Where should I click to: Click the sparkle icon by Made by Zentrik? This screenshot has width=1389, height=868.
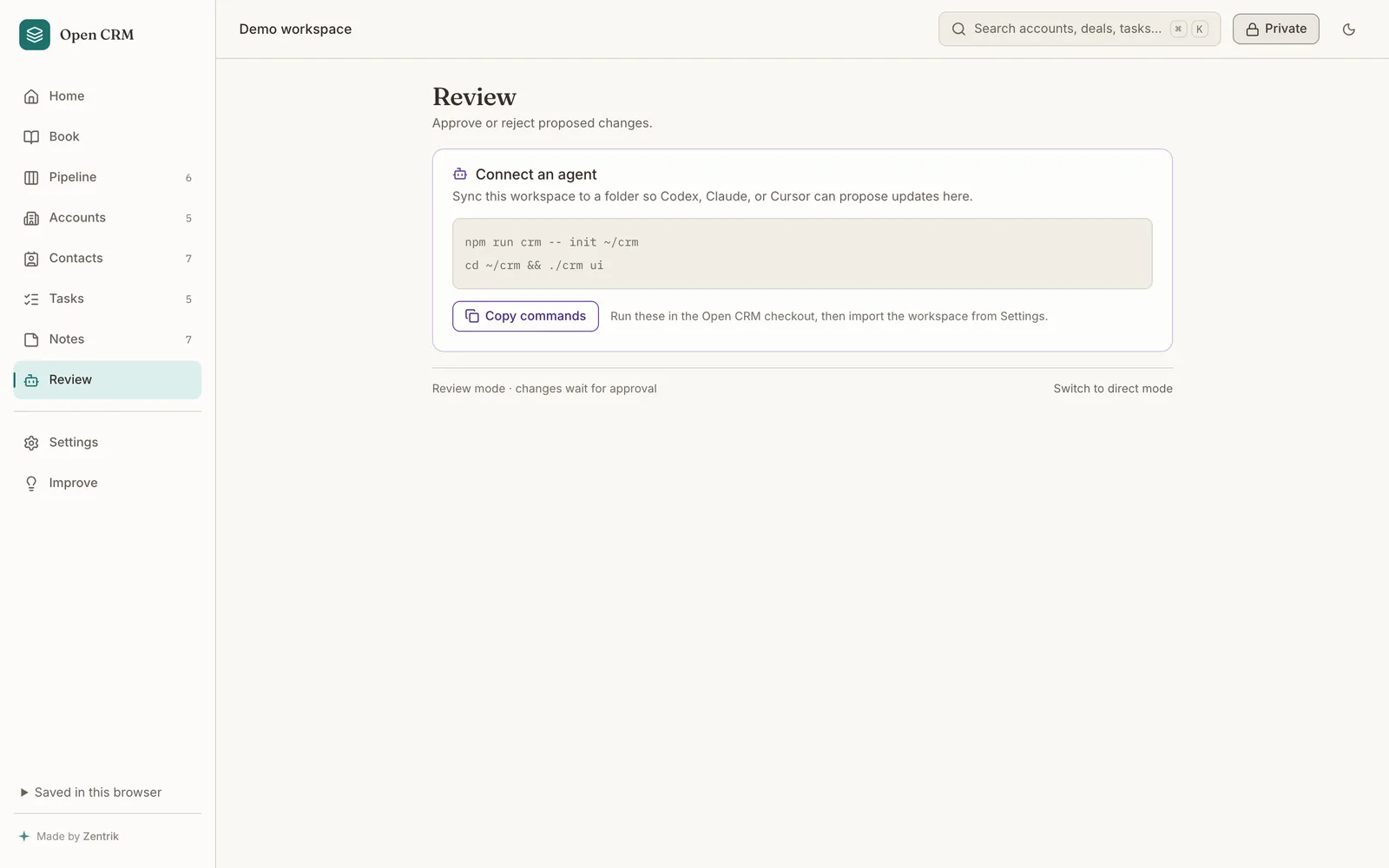[x=24, y=837]
